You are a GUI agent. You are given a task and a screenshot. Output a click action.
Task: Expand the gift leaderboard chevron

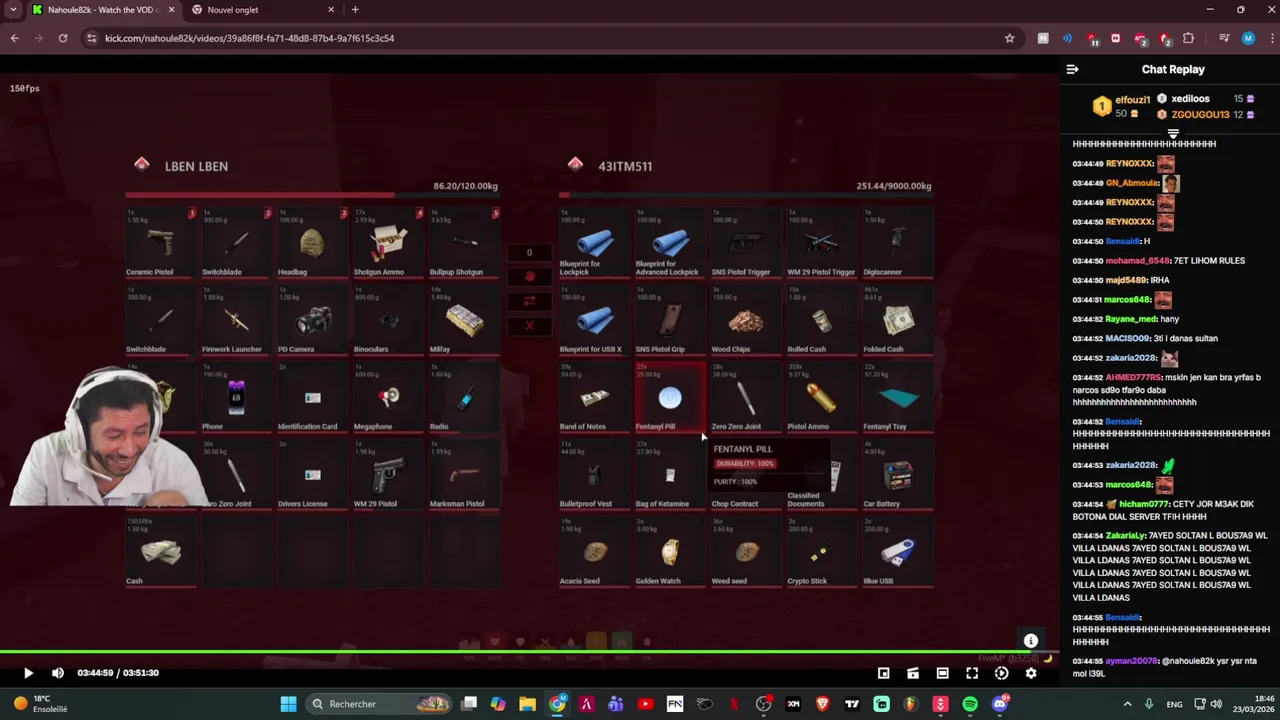click(1173, 133)
